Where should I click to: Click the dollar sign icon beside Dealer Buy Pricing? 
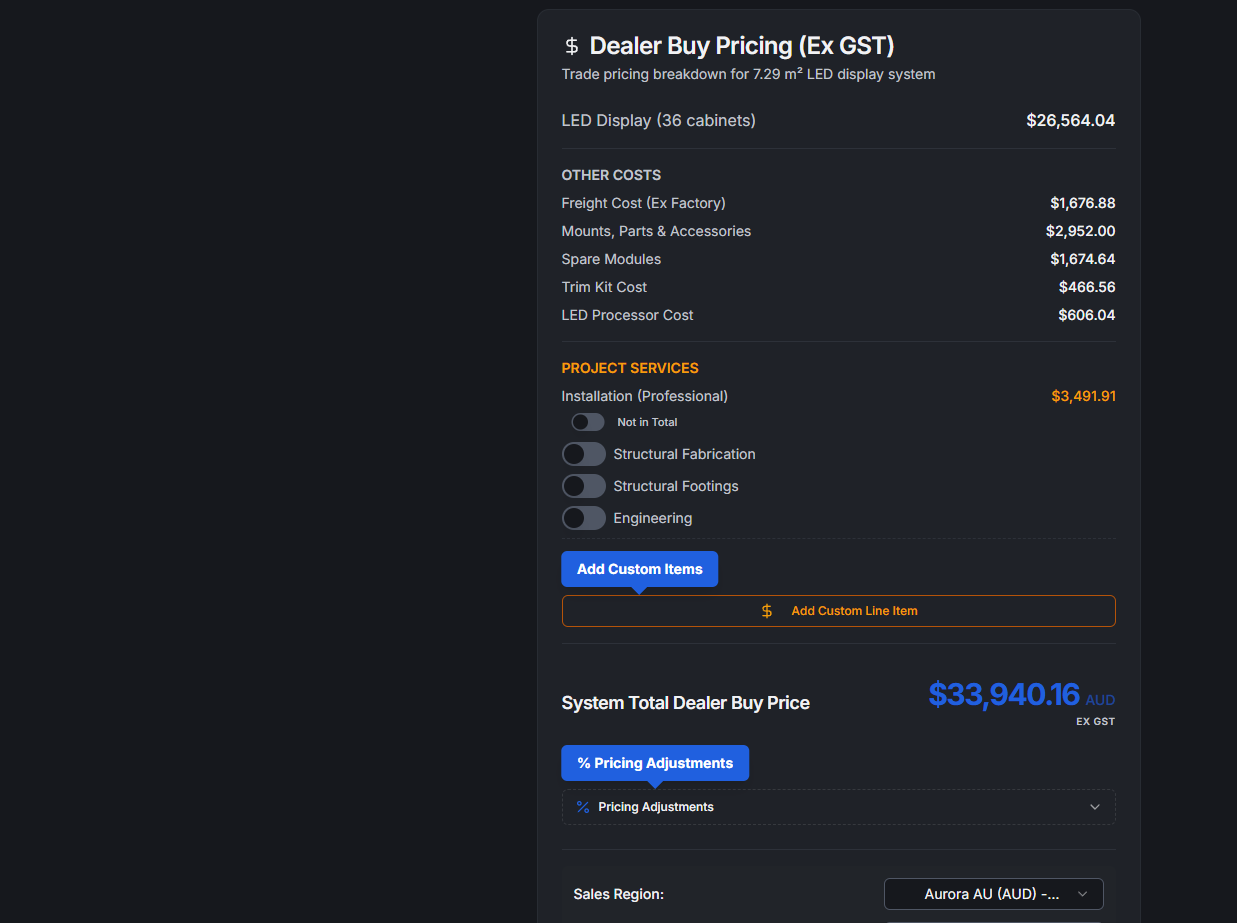570,45
